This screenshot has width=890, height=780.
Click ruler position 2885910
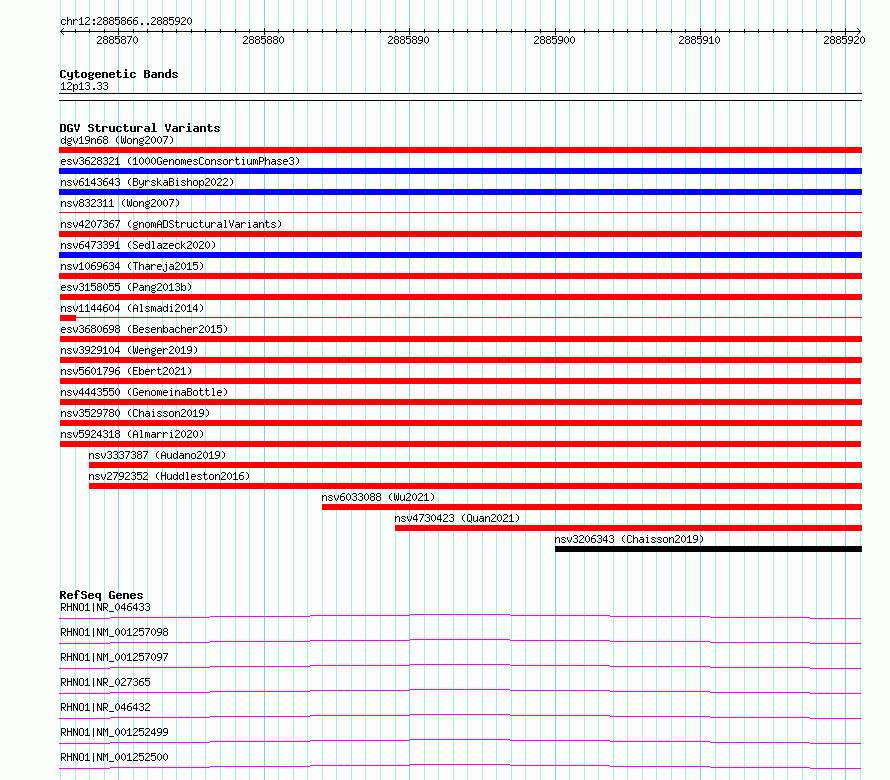pyautogui.click(x=699, y=40)
